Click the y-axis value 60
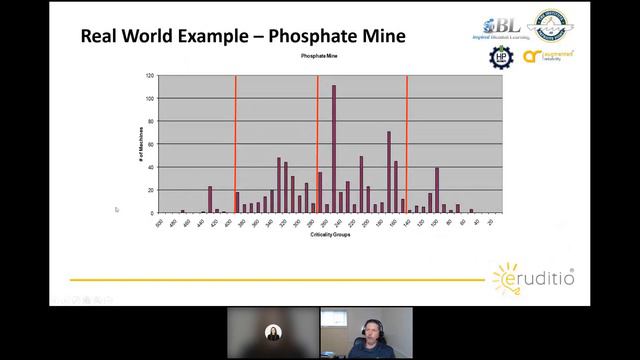The width and height of the screenshot is (640, 360). click(151, 144)
